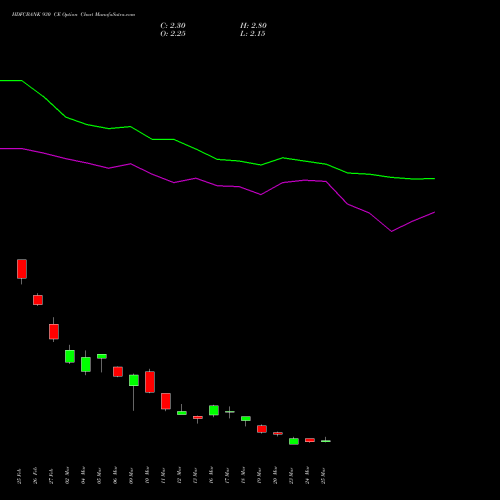The width and height of the screenshot is (500, 500).
Task: Click the HDFCBANK 920 CE Option chart title
Action: point(73,15)
